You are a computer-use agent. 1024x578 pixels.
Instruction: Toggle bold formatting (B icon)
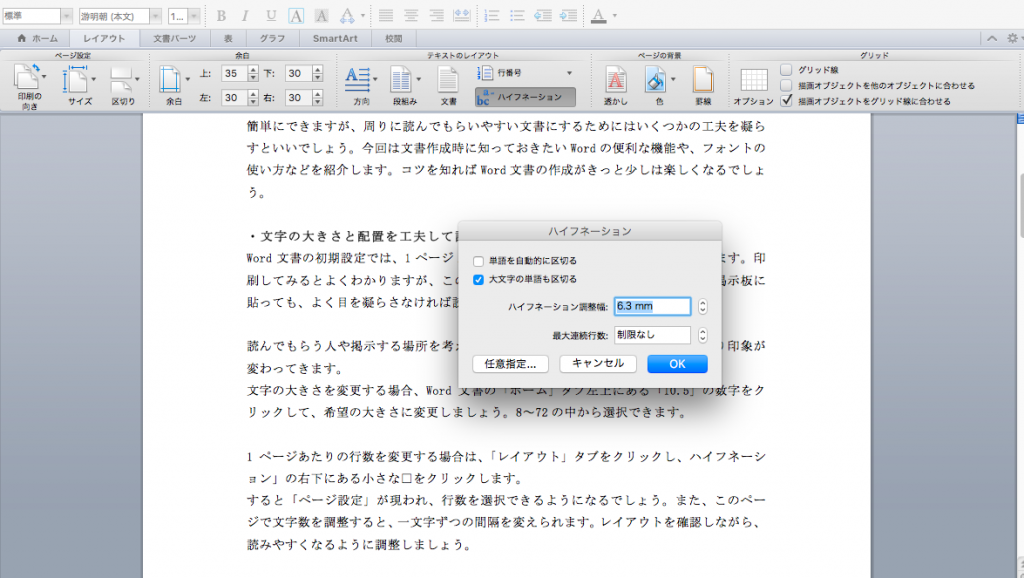coord(221,16)
